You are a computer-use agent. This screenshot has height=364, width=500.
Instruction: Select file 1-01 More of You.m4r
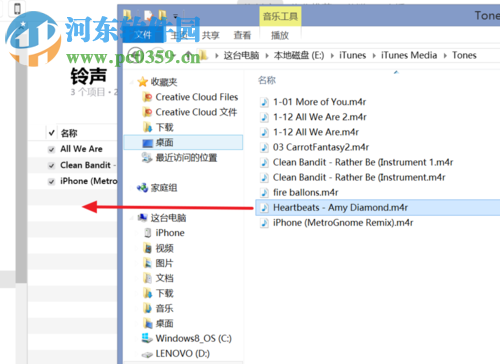[319, 102]
